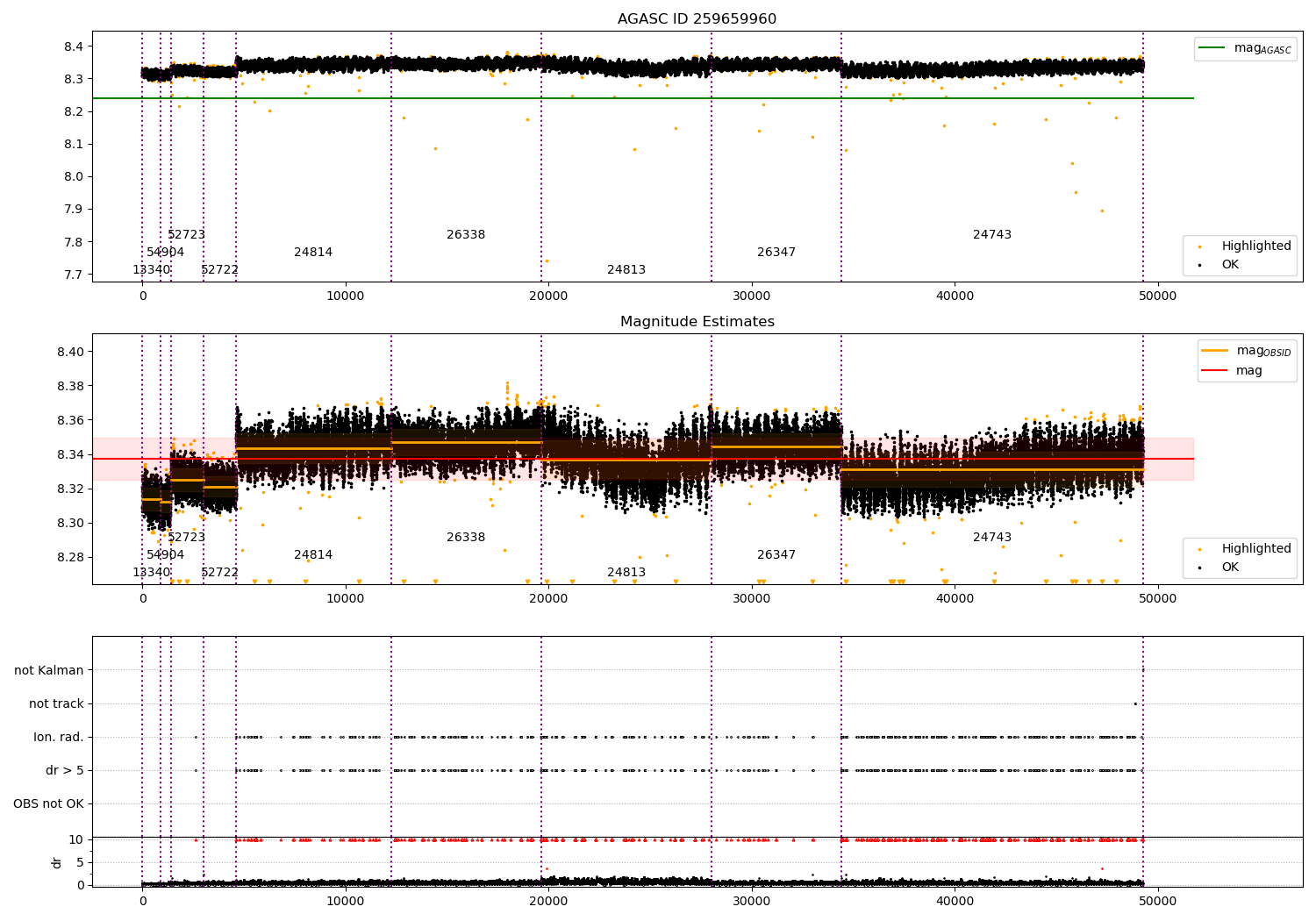Click x-axis tick 20000 under the bottom plot
1316x921 pixels.
coord(548,902)
